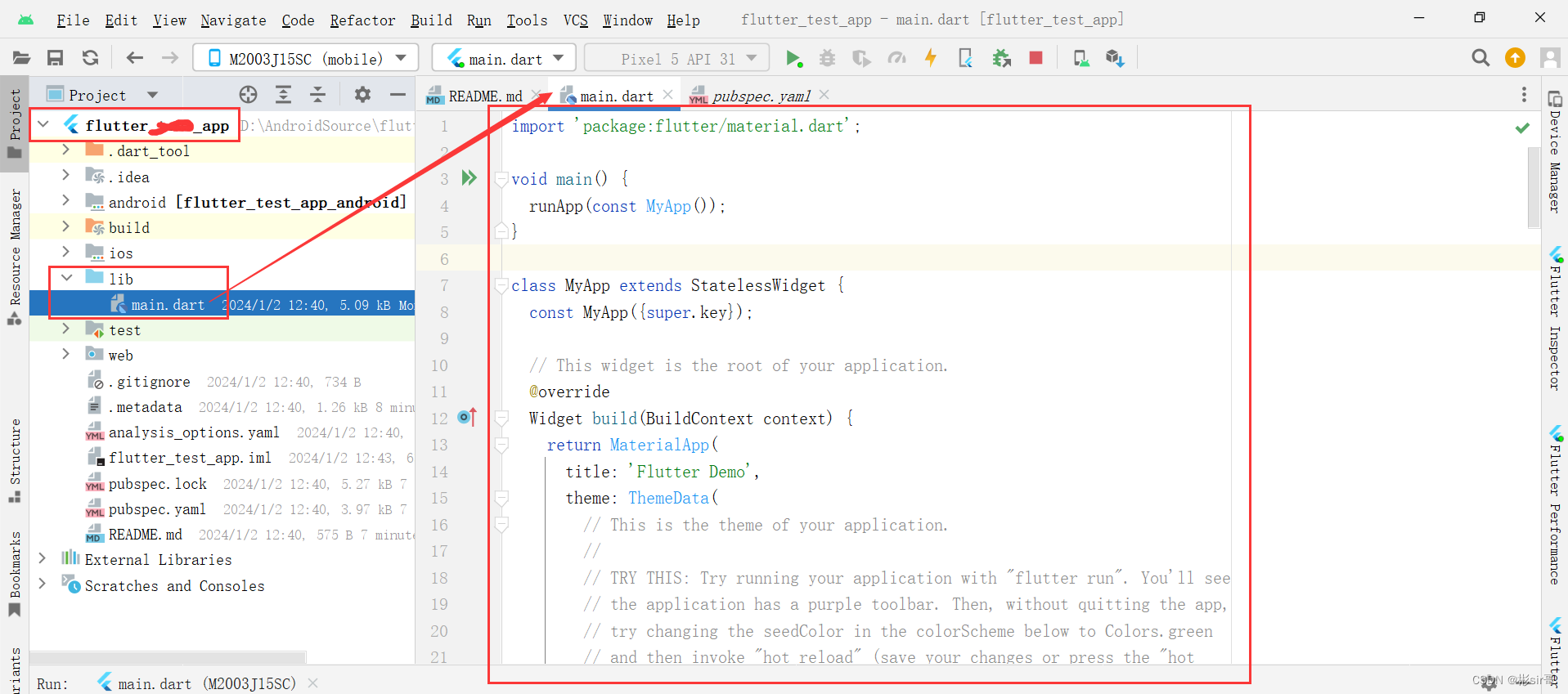The width and height of the screenshot is (1568, 694).
Task: Open the Refactor menu
Action: click(362, 20)
